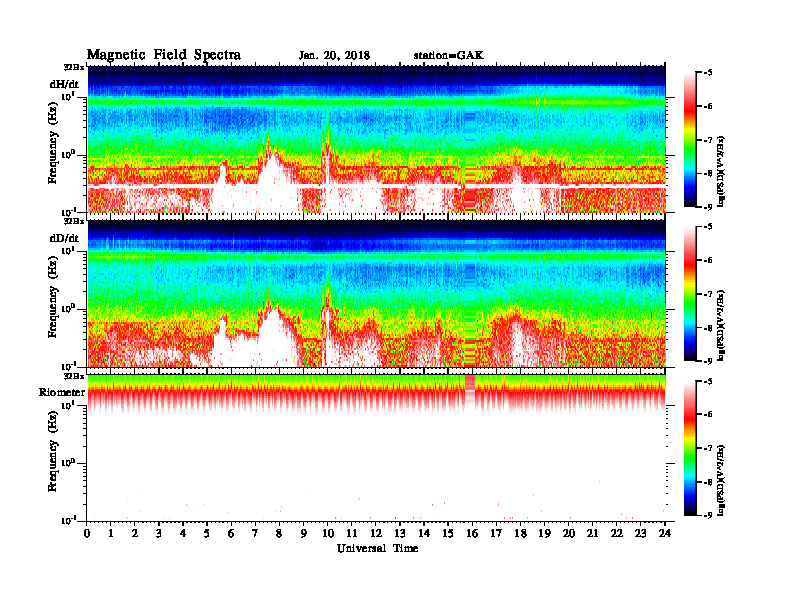Click the color bar beside dH/dt panel
The width and height of the screenshot is (792, 612).
click(690, 140)
